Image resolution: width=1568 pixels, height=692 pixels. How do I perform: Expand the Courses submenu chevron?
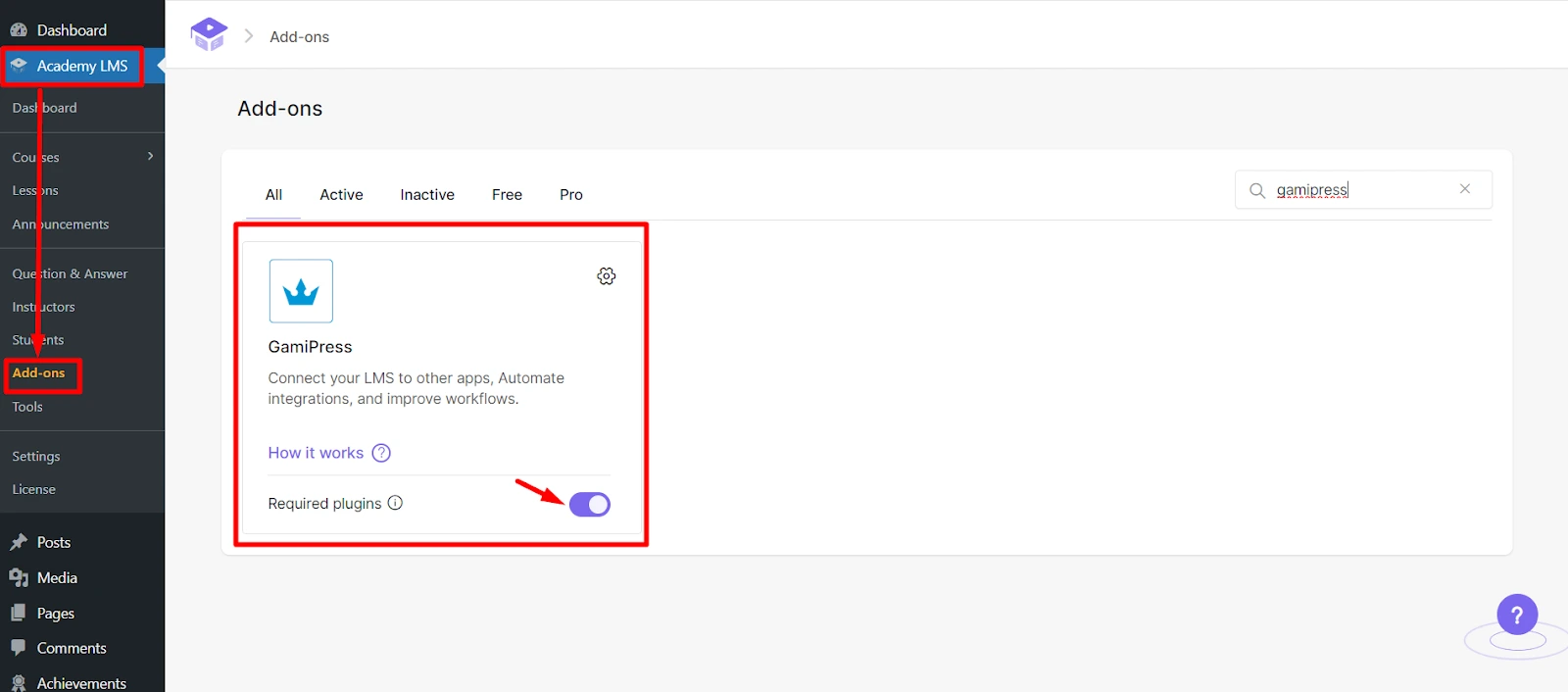coord(150,156)
